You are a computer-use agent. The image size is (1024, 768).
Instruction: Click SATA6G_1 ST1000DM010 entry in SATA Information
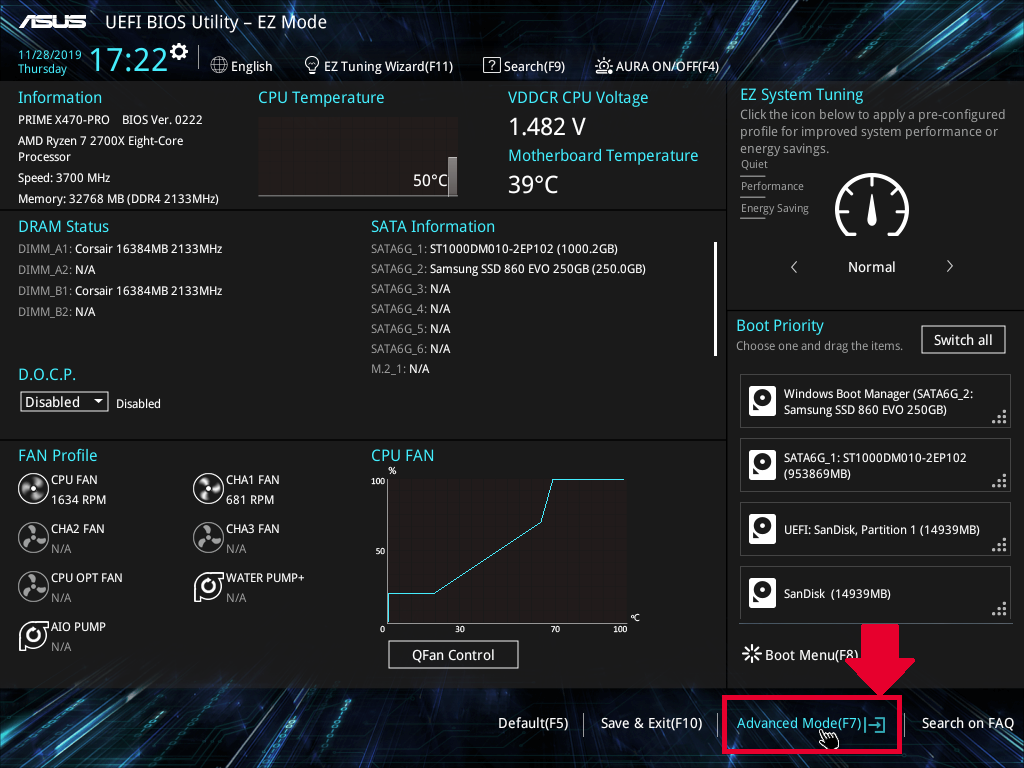click(494, 249)
